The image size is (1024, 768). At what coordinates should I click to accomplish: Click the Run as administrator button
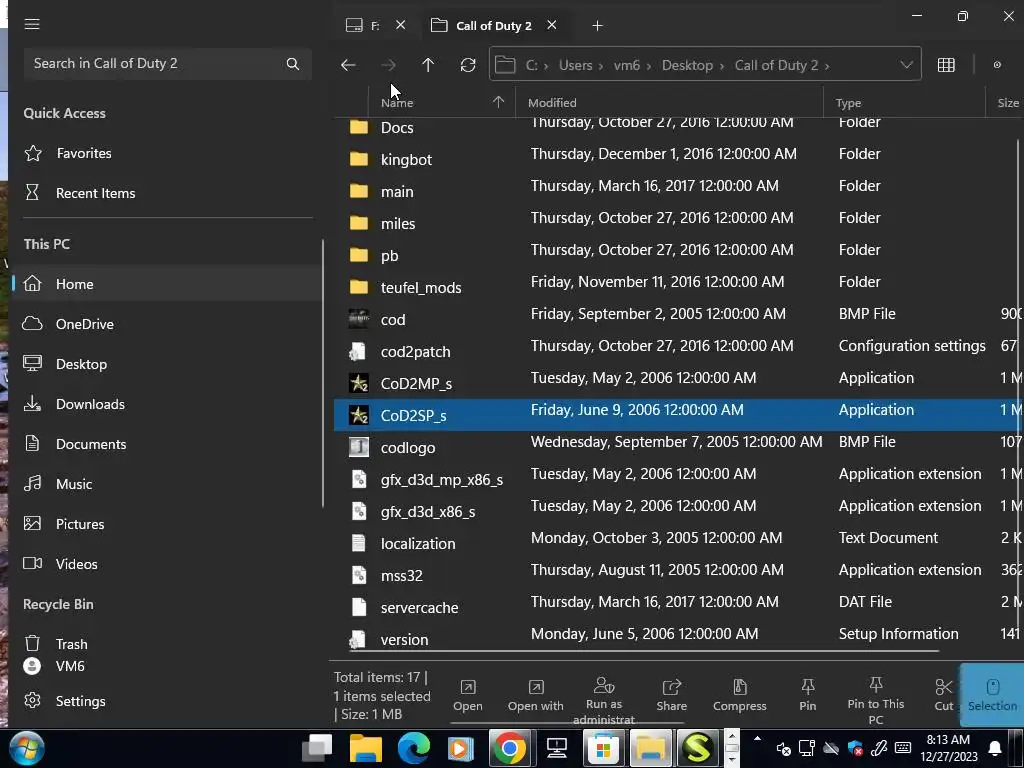[603, 701]
